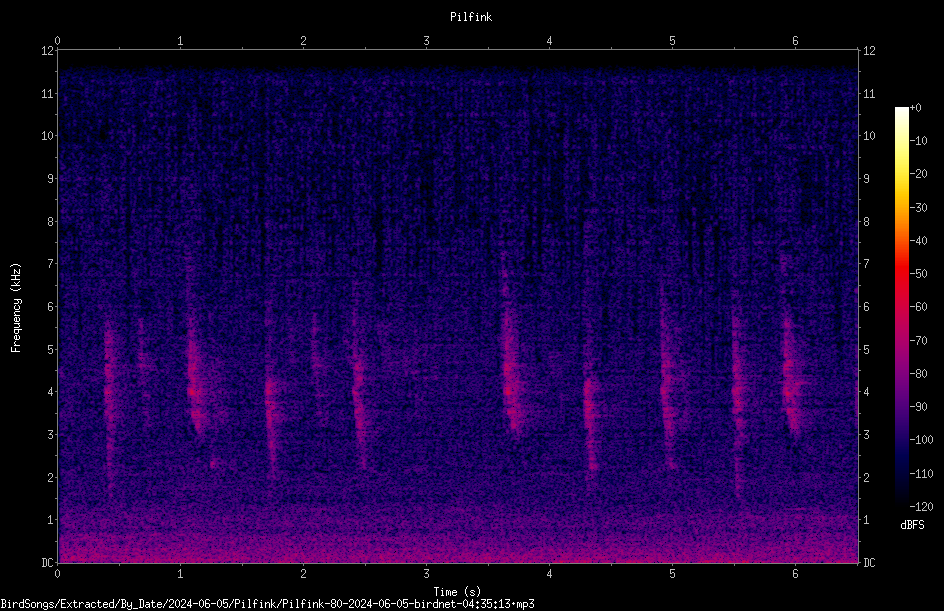Click the file path text at the bottom
944x611 pixels.
pyautogui.click(x=267, y=604)
